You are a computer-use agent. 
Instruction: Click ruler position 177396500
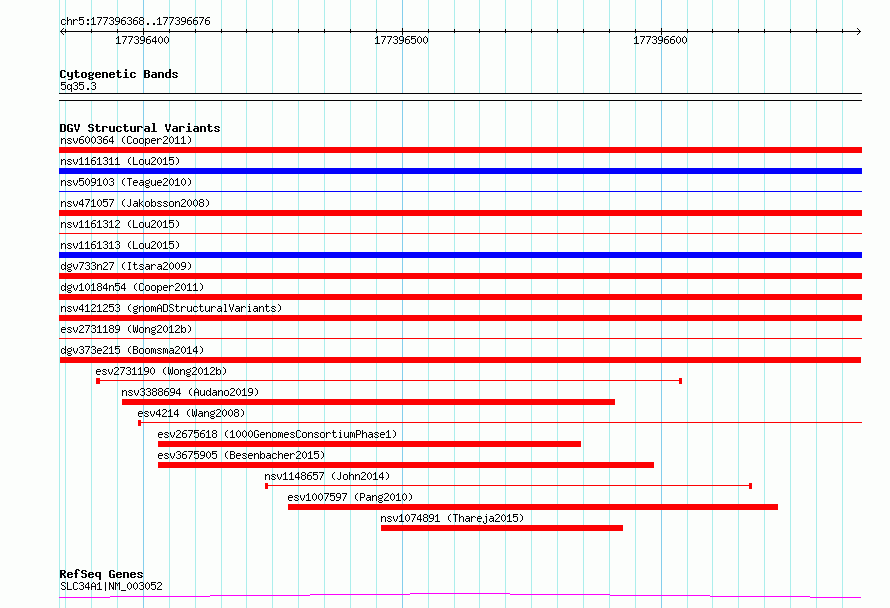[x=401, y=40]
